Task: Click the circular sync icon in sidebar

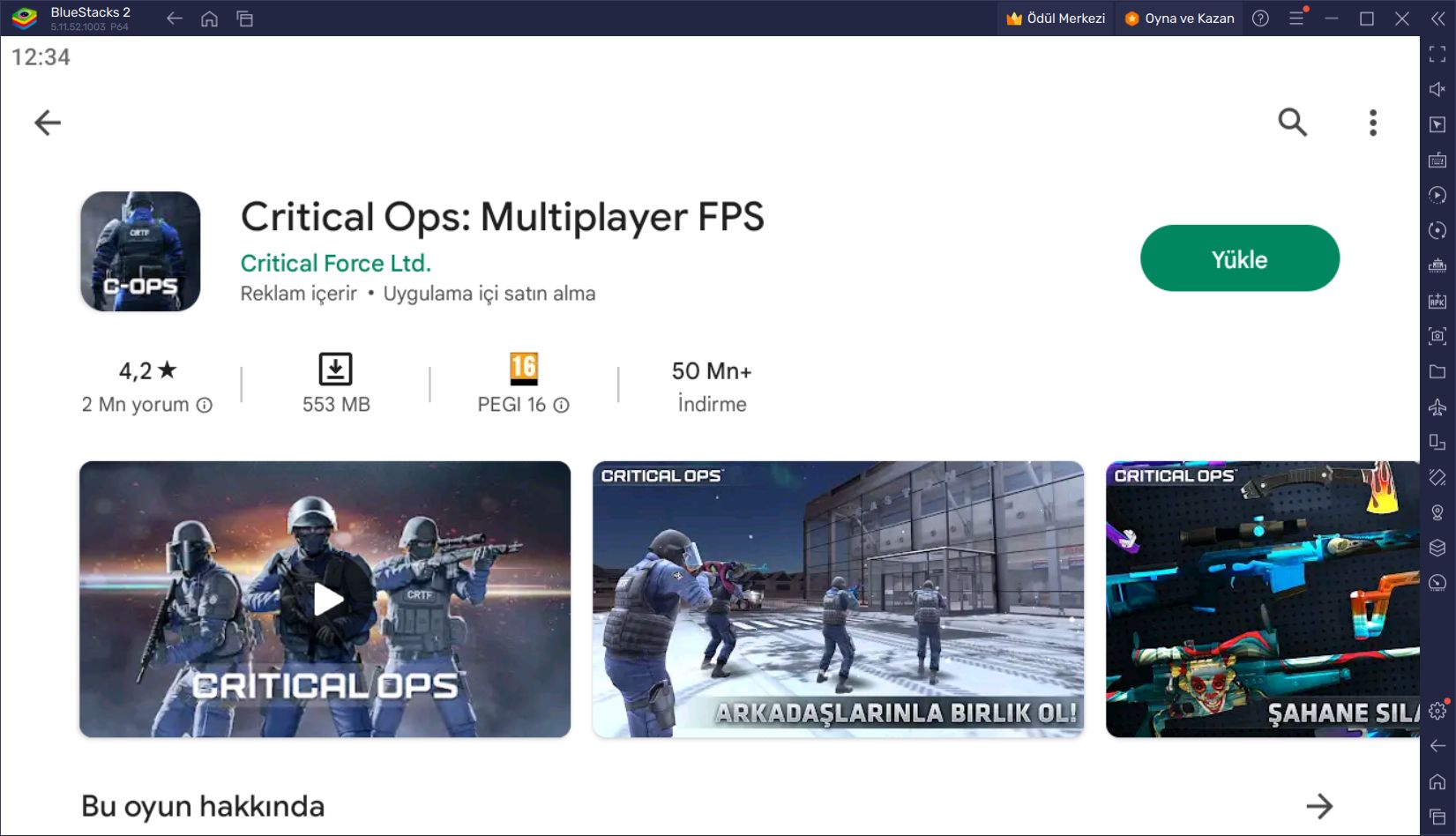Action: click(1437, 230)
